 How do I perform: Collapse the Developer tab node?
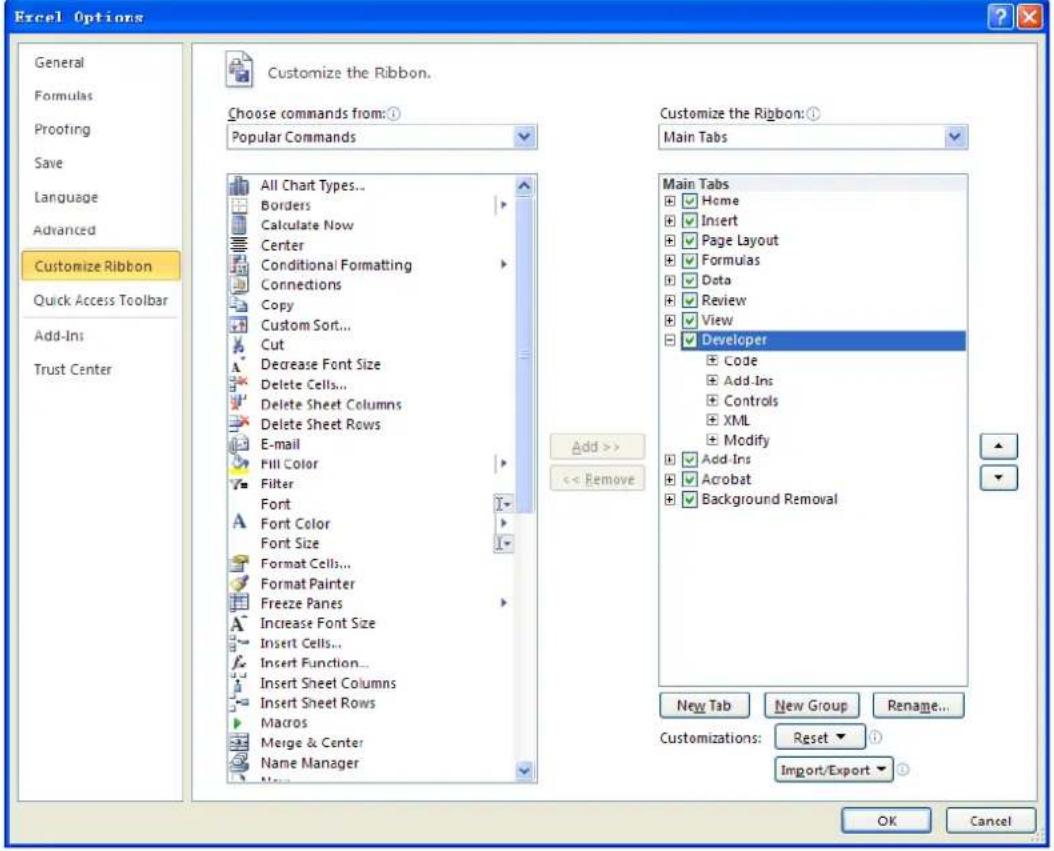pyautogui.click(x=670, y=340)
